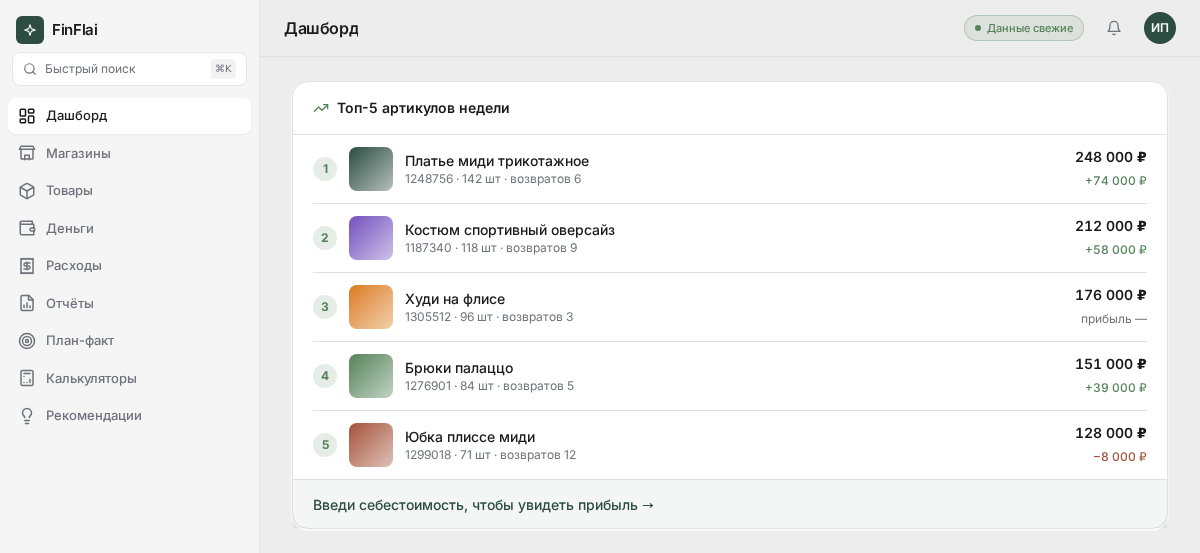Image resolution: width=1200 pixels, height=553 pixels.
Task: Click the План-факт target icon
Action: click(27, 340)
